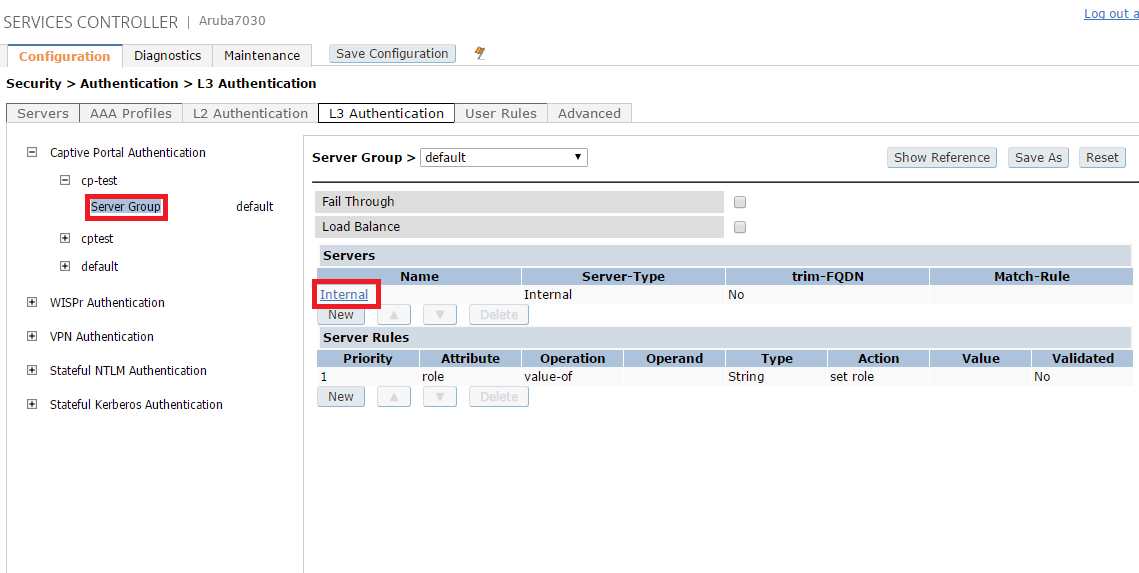Click the 'set role' action cell
The width and height of the screenshot is (1139, 573).
pyautogui.click(x=878, y=377)
